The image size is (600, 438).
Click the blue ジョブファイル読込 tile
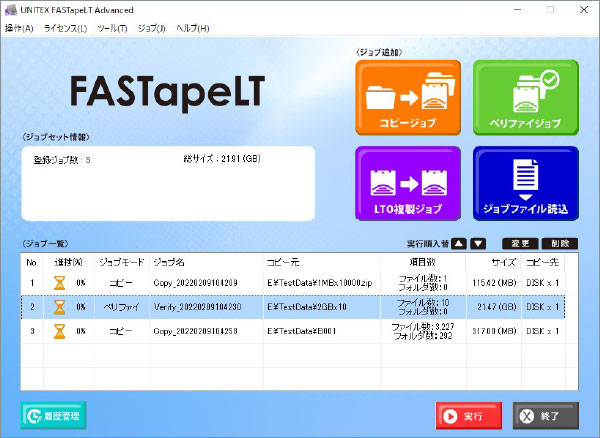[525, 183]
